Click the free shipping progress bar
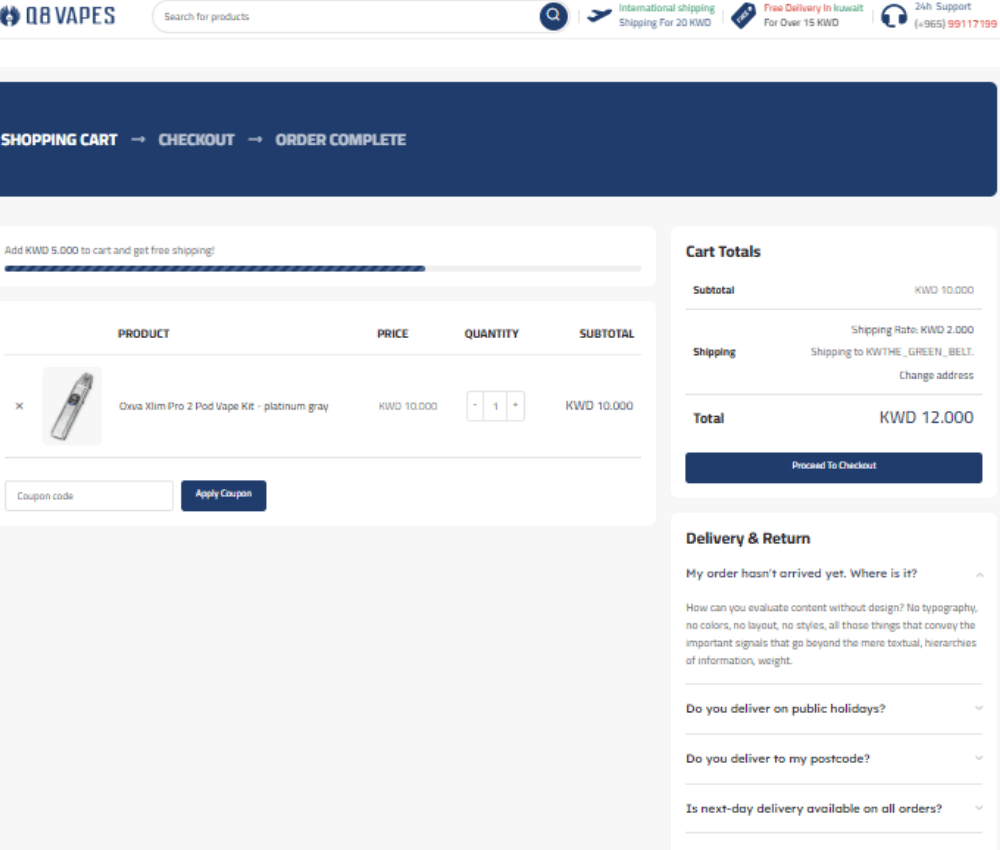1000x850 pixels. 323,268
